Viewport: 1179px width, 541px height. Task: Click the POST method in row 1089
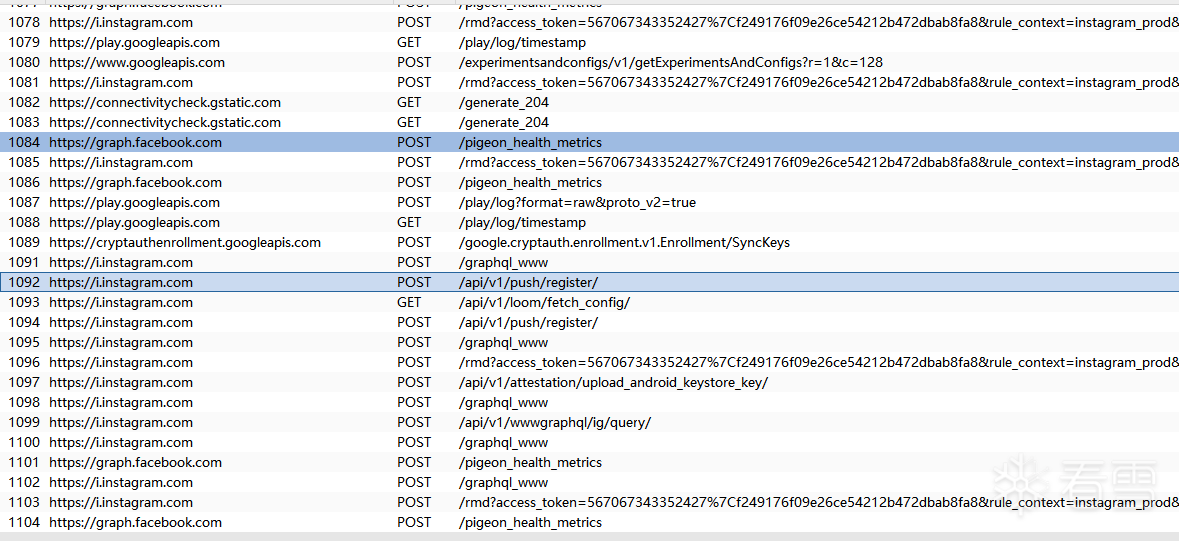pyautogui.click(x=414, y=242)
